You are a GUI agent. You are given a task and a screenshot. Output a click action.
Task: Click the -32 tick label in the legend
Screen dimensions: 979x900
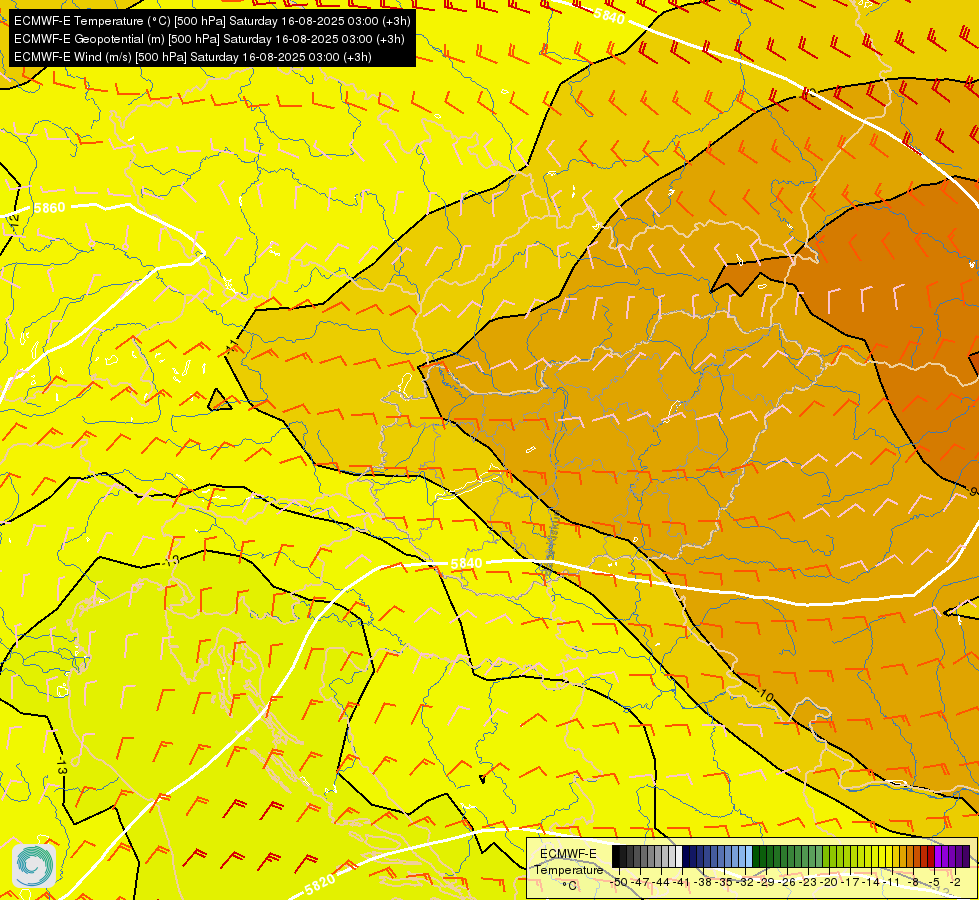coord(745,883)
